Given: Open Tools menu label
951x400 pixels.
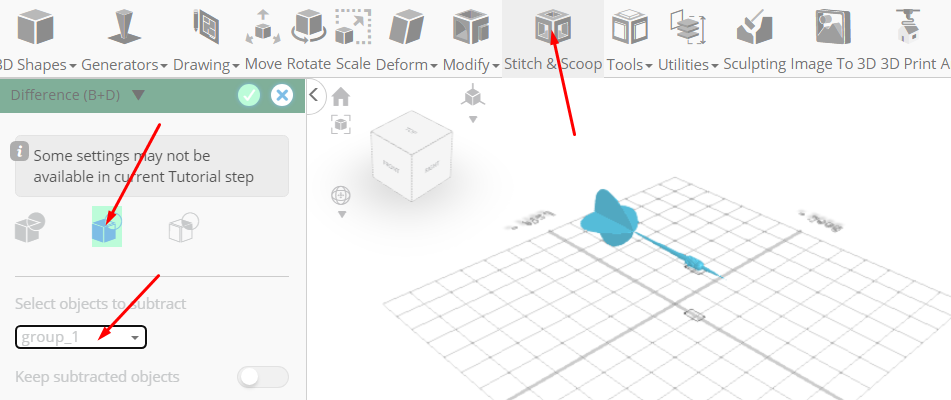Looking at the screenshot, I should (630, 64).
